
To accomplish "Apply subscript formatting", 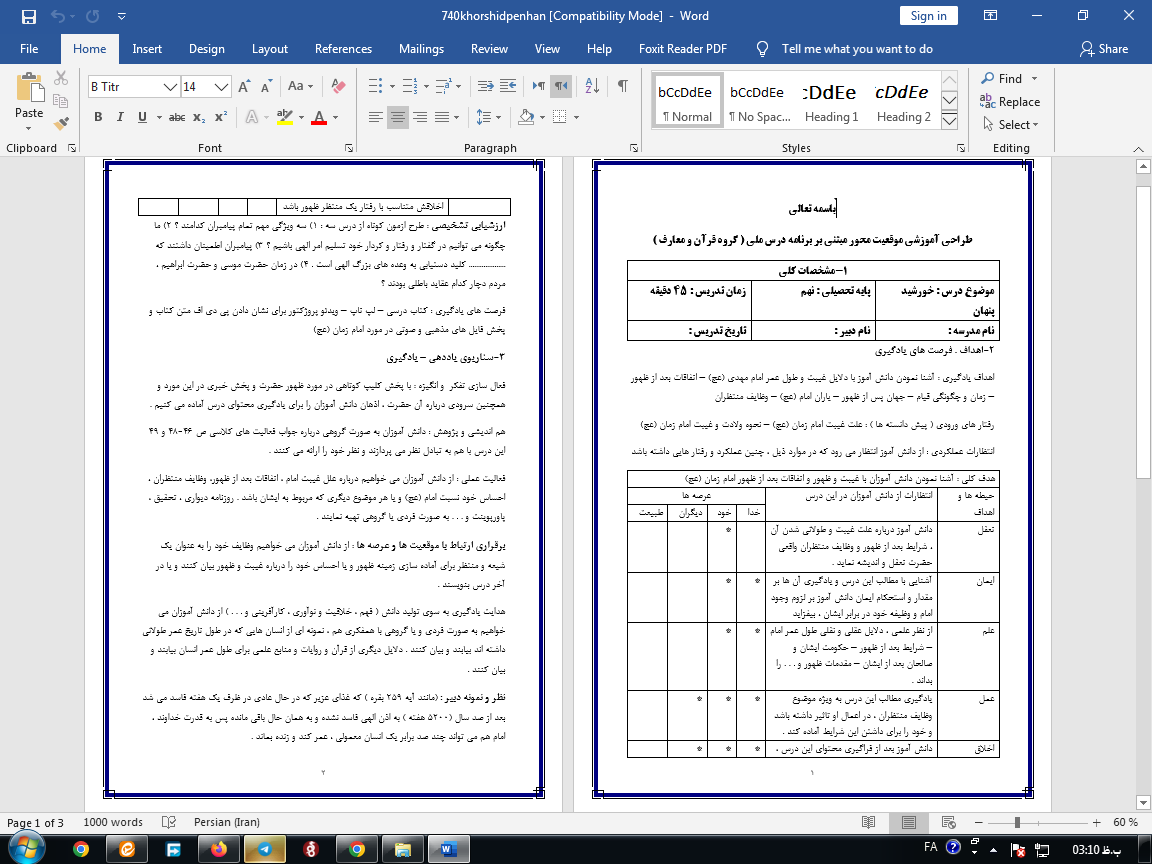I will [x=199, y=117].
